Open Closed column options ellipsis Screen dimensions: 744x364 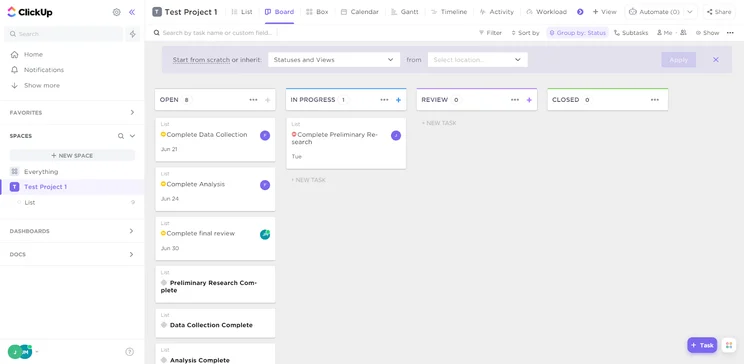click(655, 100)
